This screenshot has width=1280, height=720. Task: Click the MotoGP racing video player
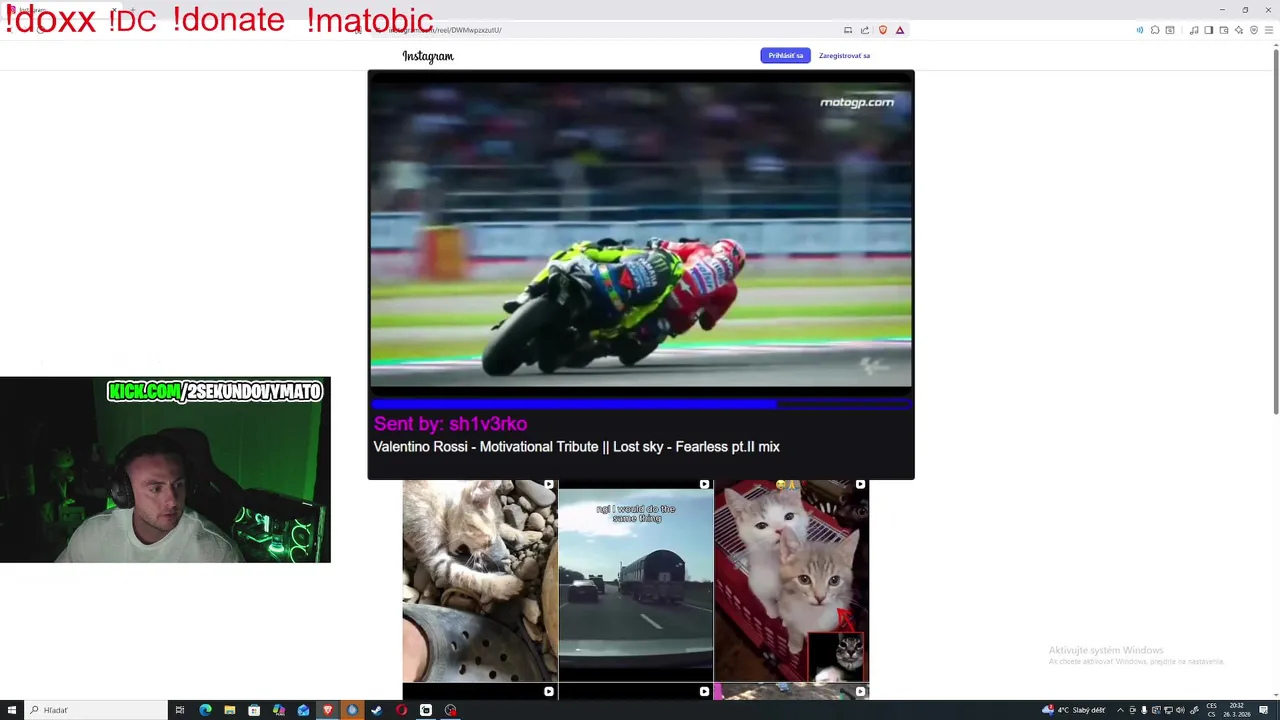pyautogui.click(x=641, y=233)
